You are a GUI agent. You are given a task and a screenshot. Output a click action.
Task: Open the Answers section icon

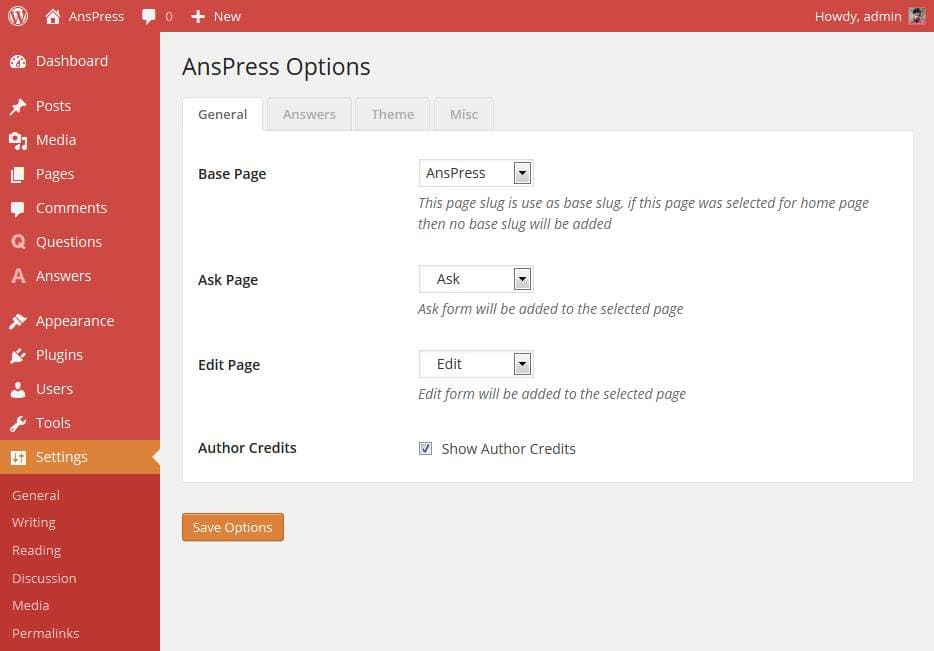[20, 276]
